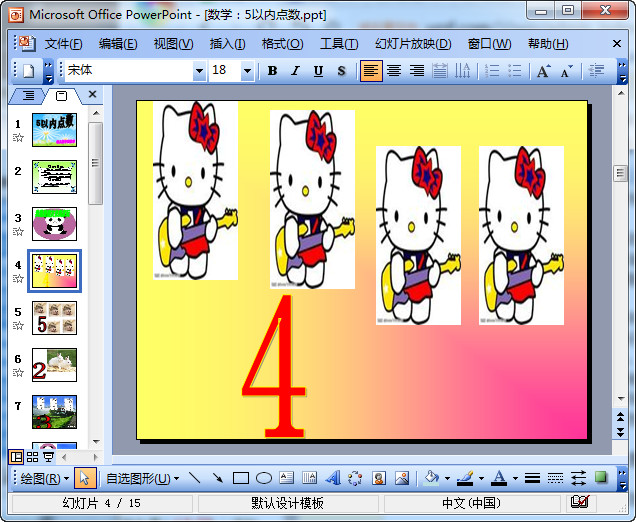Click the Distributed alignment icon
Image resolution: width=636 pixels, height=522 pixels.
(x=439, y=71)
